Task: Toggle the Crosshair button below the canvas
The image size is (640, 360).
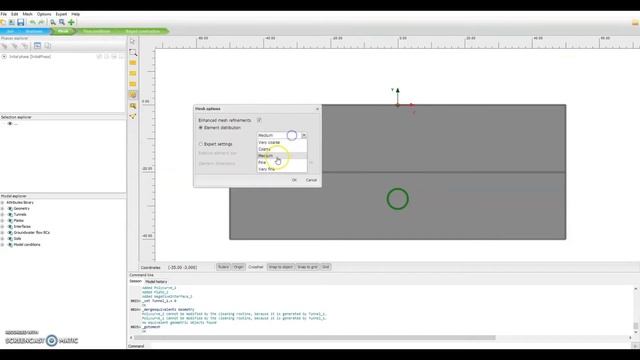Action: coord(256,267)
